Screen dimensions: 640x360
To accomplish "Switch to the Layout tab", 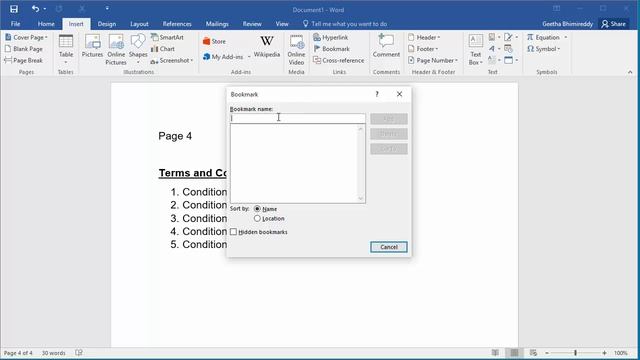I will (139, 24).
